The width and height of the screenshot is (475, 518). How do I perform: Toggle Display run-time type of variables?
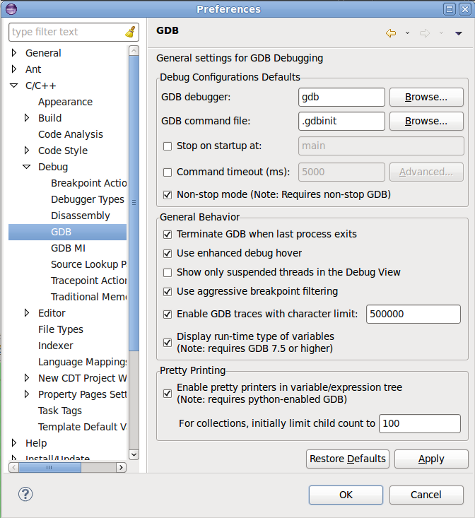(x=167, y=342)
